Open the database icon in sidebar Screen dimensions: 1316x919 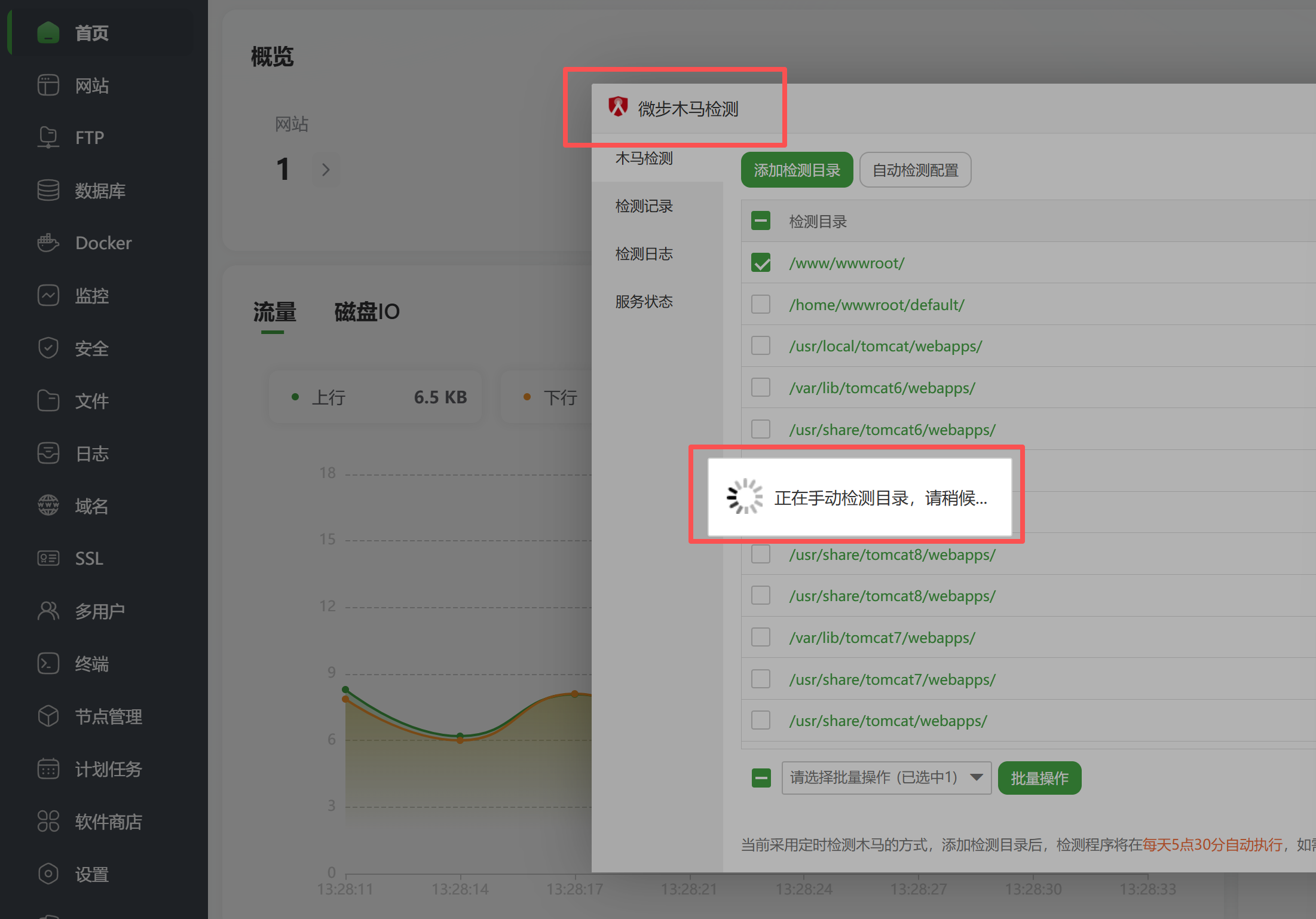coord(48,191)
